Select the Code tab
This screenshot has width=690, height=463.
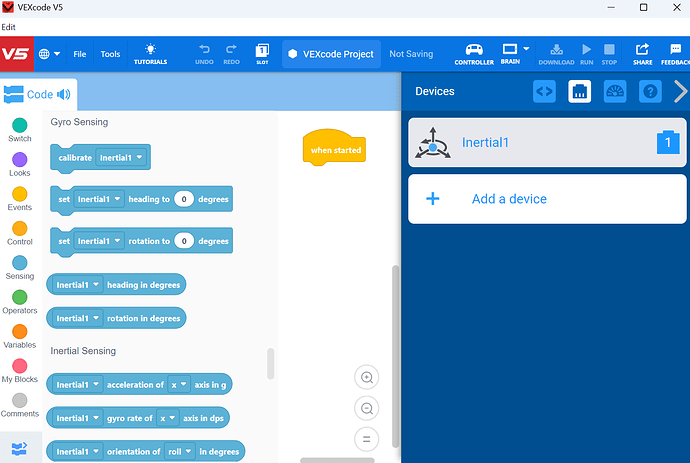pos(39,94)
